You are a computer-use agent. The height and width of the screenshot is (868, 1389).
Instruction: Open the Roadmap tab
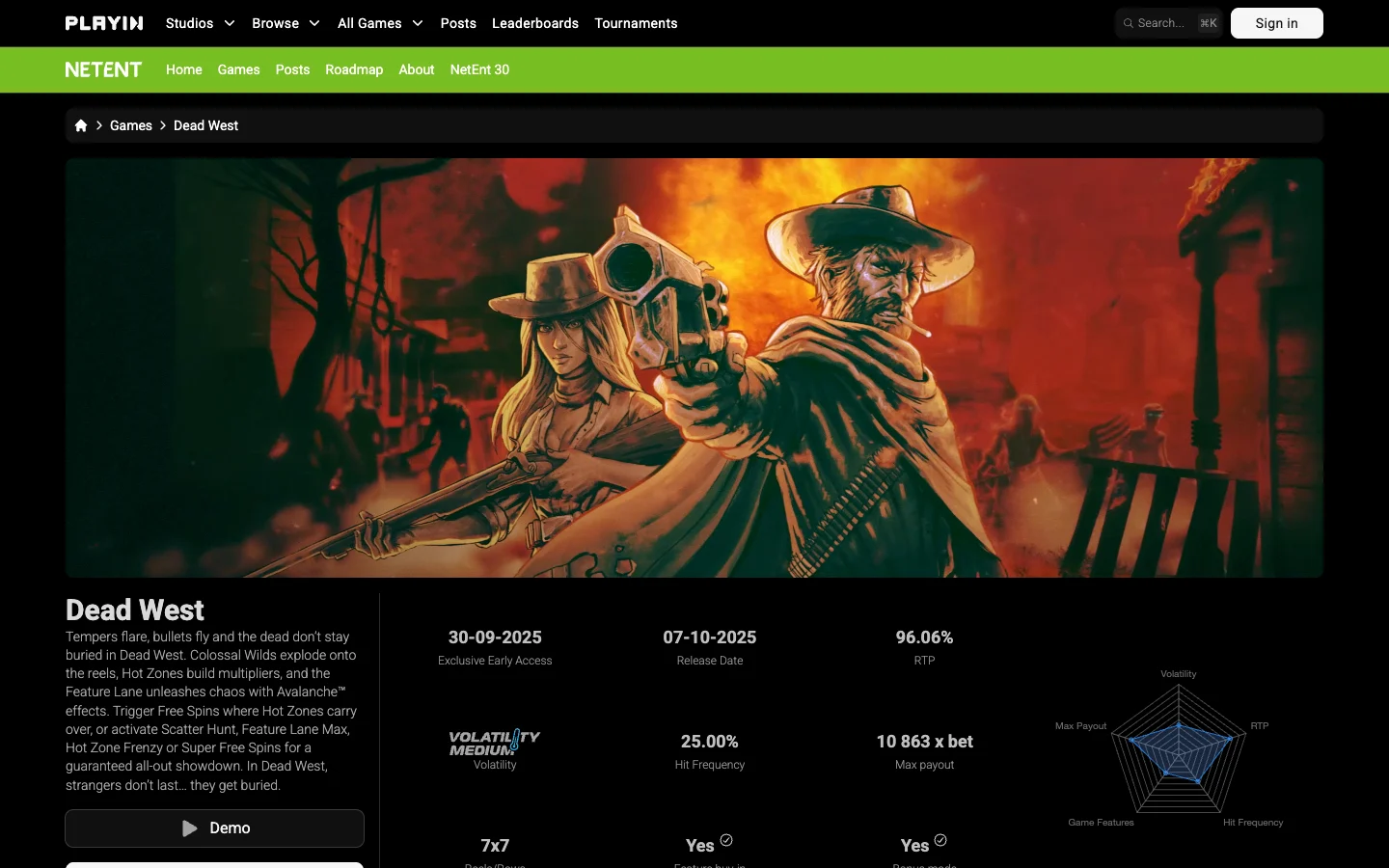coord(354,69)
